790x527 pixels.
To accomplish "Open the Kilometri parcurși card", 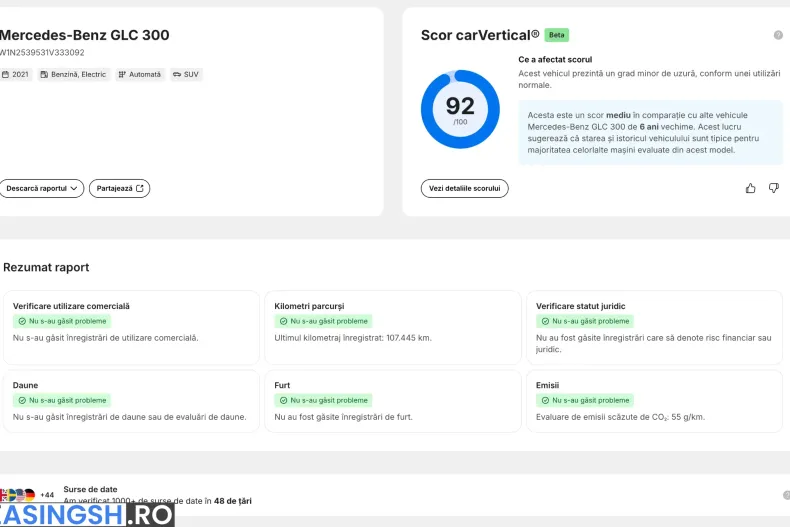I will click(392, 327).
